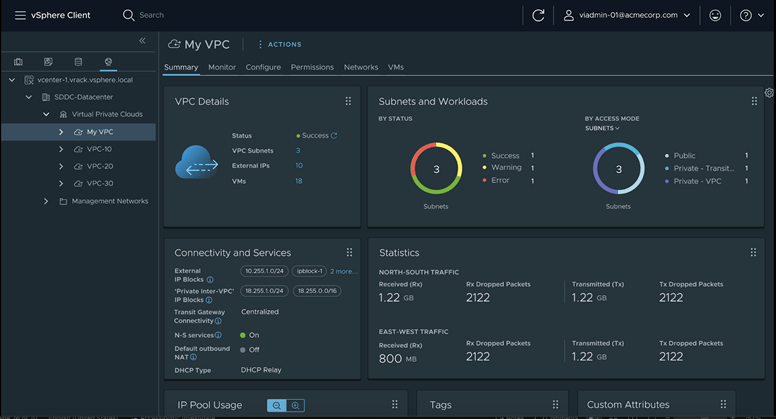
Task: Refresh the VPC status next to Success
Action: (x=334, y=135)
